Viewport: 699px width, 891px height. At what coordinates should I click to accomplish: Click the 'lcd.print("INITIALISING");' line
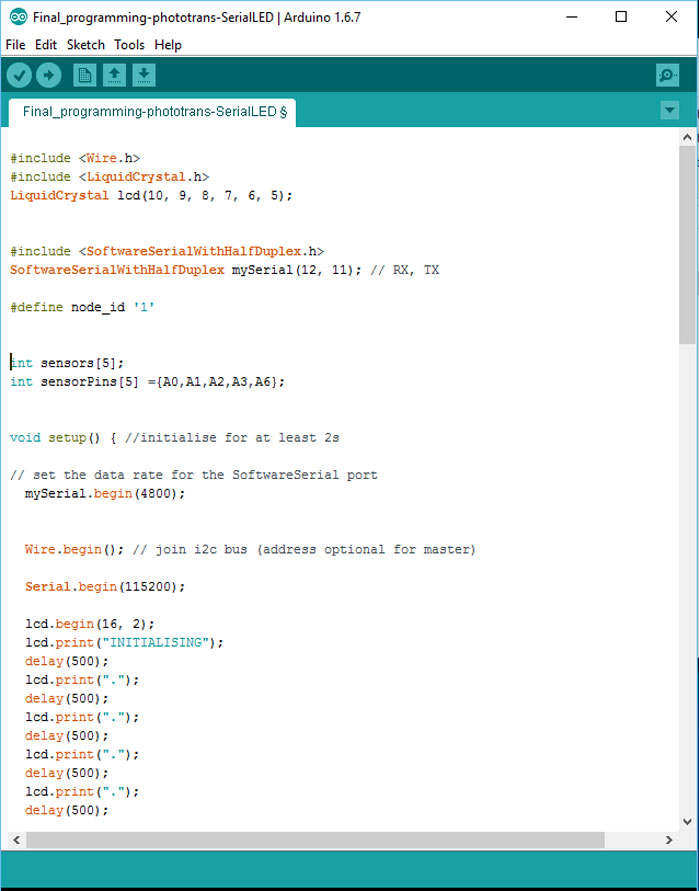click(x=124, y=642)
